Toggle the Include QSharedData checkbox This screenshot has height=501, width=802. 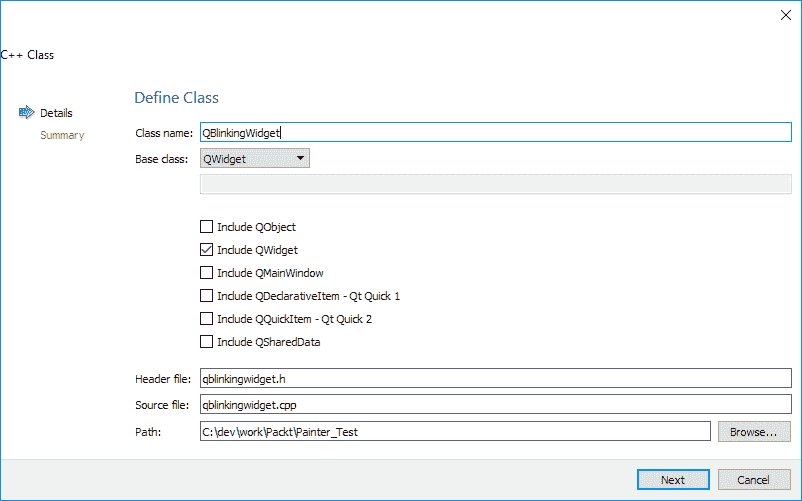tap(207, 342)
